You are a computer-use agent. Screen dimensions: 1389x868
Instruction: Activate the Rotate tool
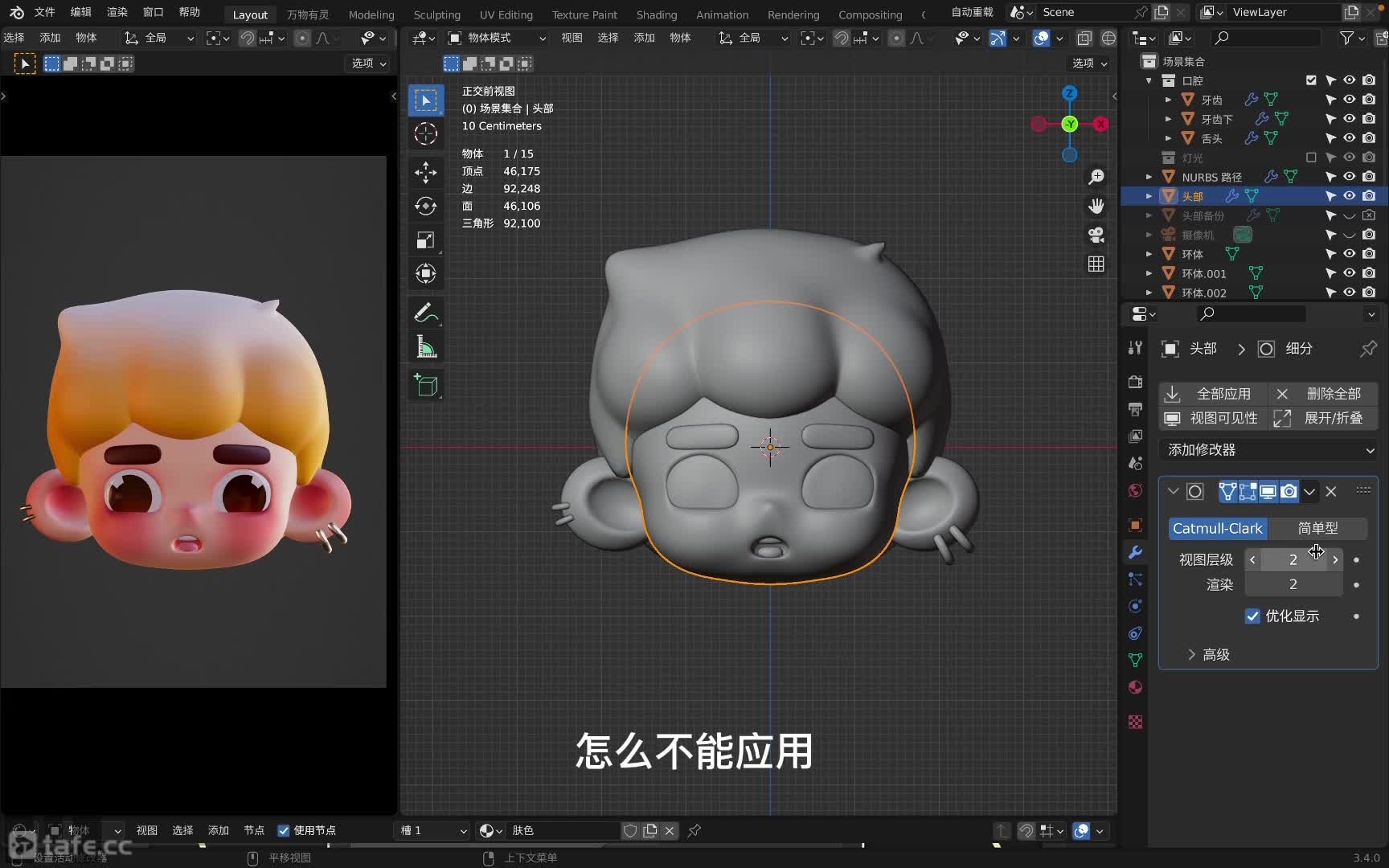(426, 207)
